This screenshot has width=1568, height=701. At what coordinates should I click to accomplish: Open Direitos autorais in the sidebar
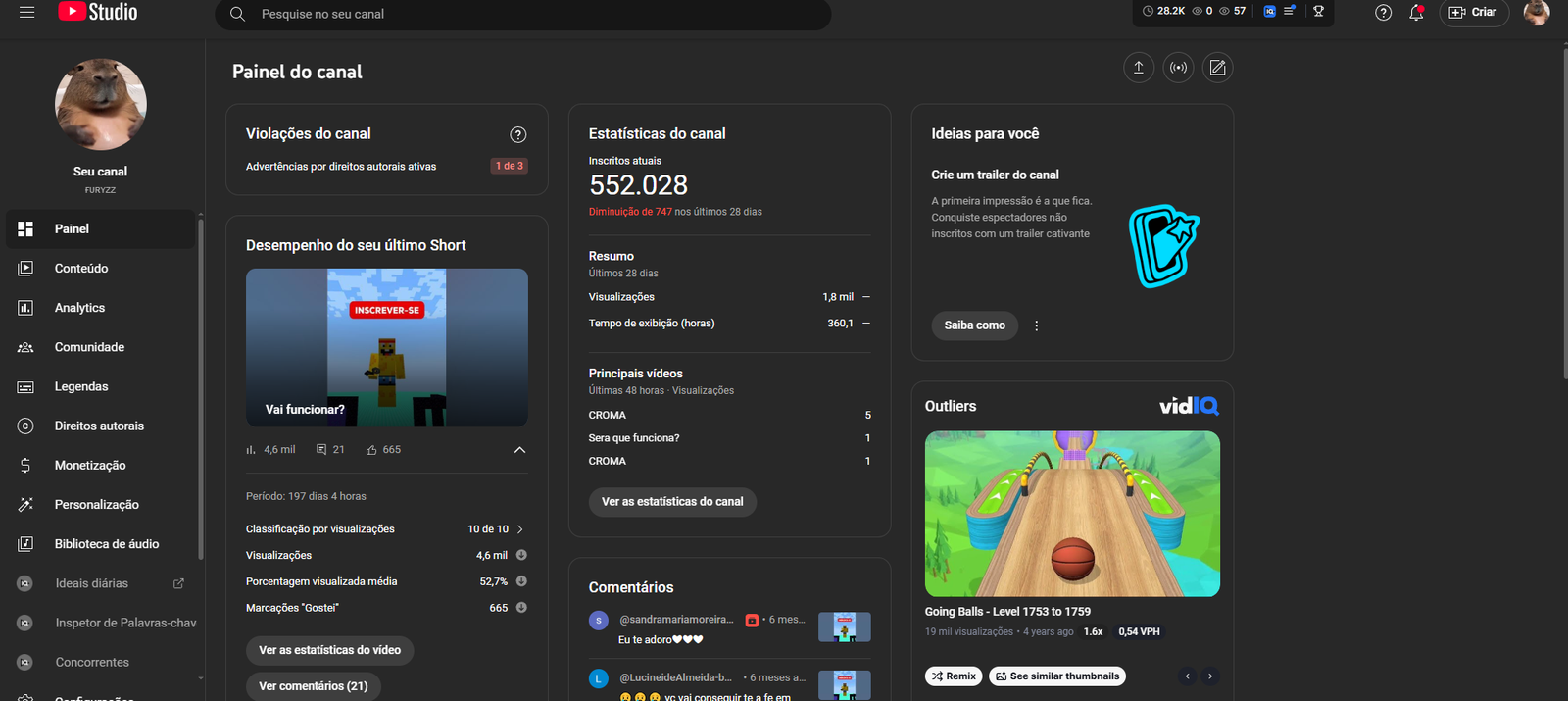99,426
